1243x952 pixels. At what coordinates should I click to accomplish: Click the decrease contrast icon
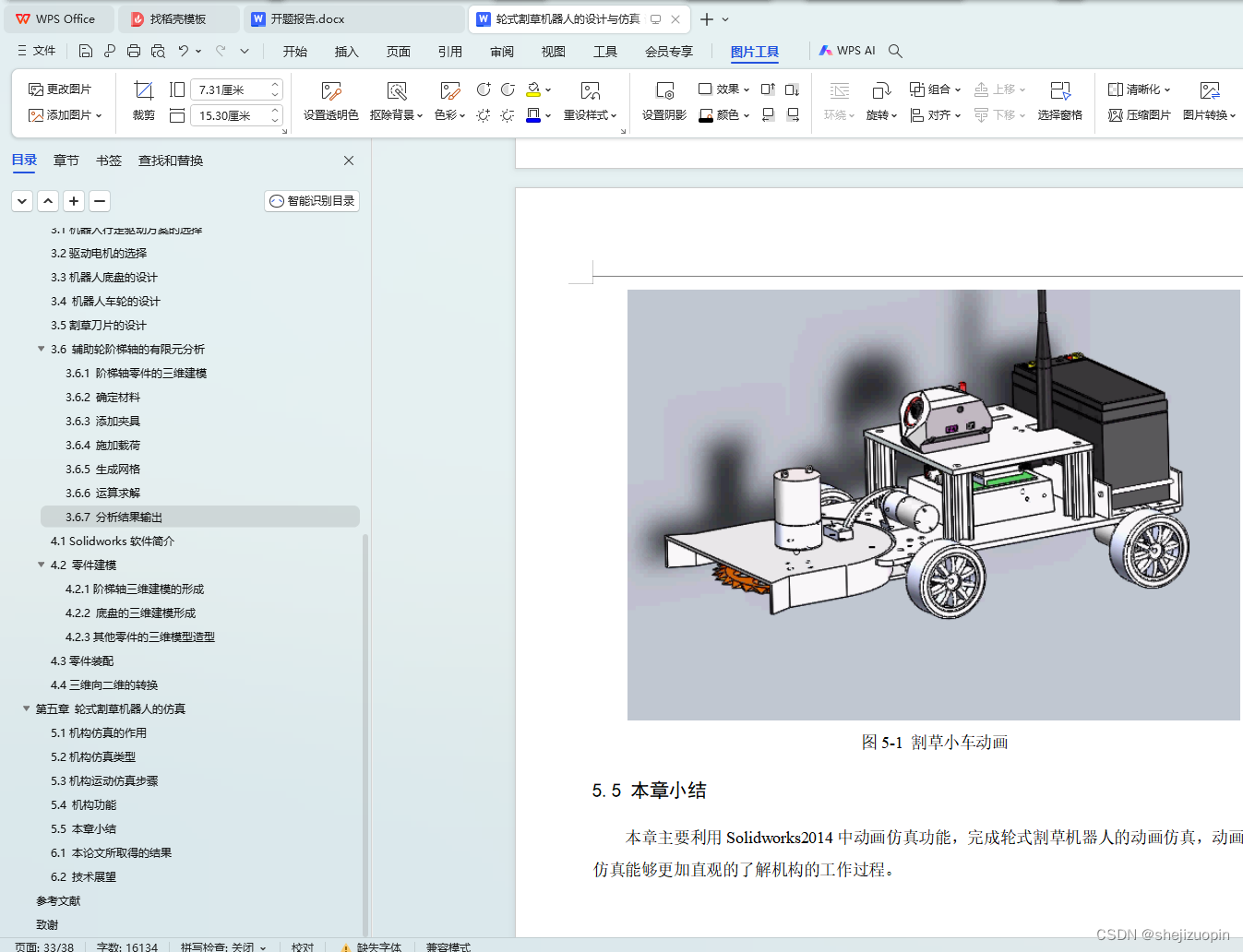tap(508, 89)
